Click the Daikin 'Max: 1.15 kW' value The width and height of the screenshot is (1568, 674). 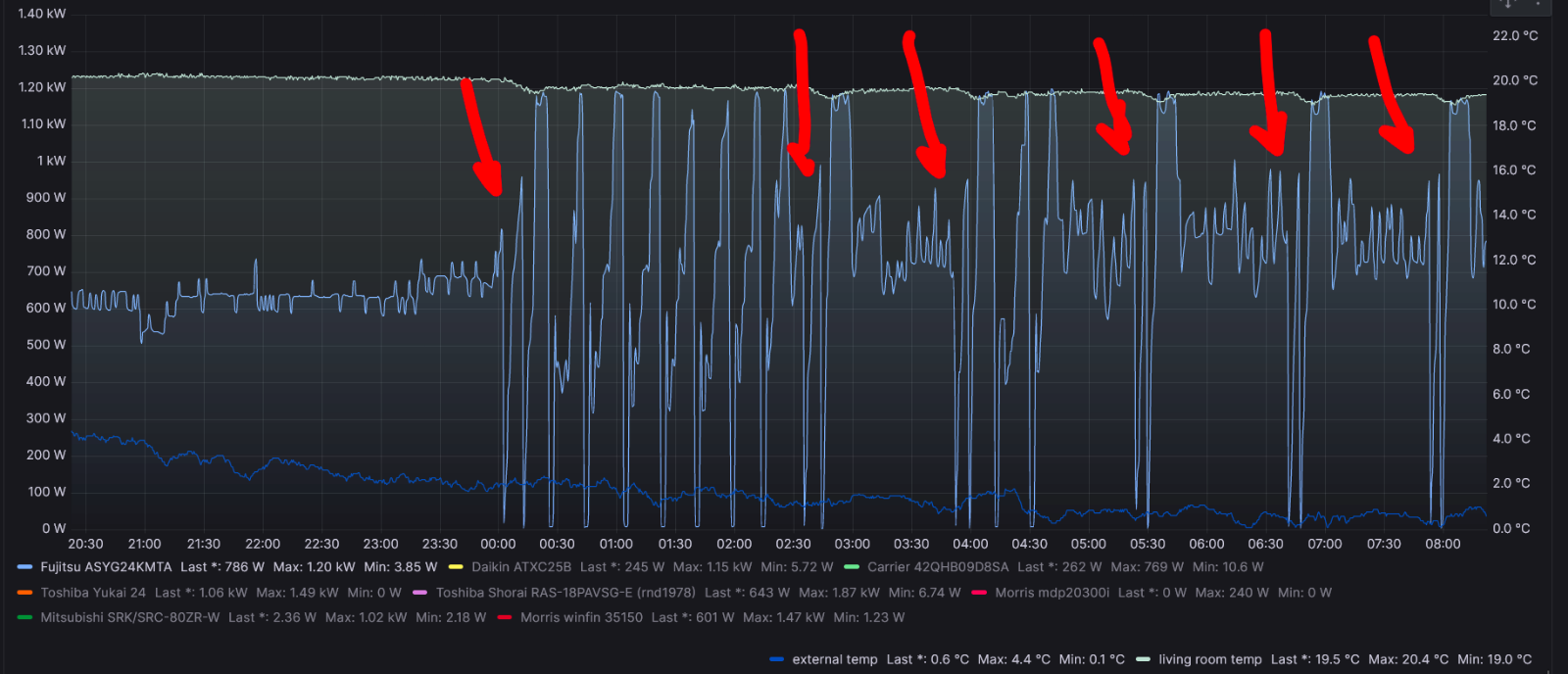712,567
